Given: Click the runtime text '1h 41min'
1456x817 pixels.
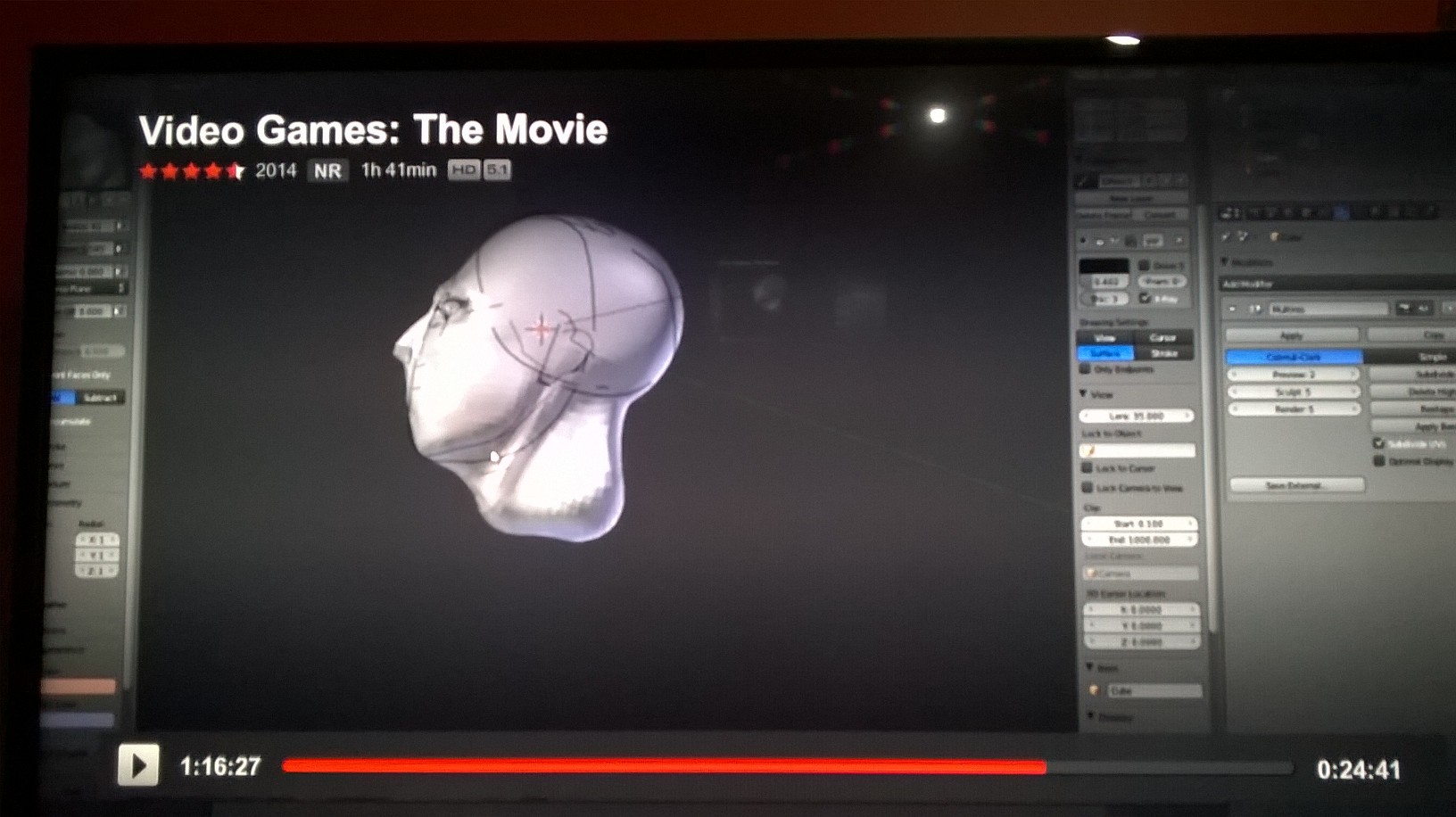Looking at the screenshot, I should (x=398, y=169).
